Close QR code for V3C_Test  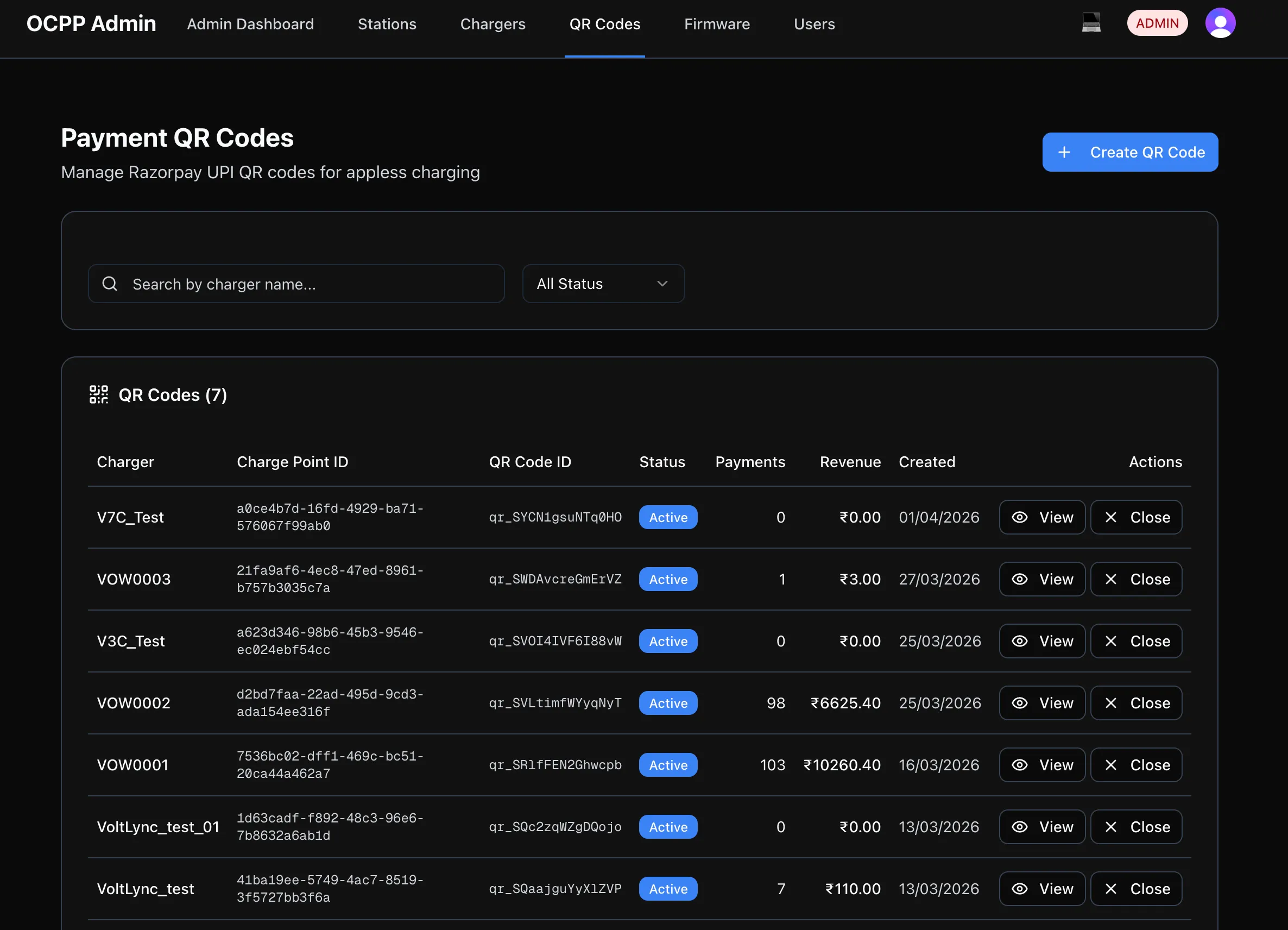(1136, 641)
